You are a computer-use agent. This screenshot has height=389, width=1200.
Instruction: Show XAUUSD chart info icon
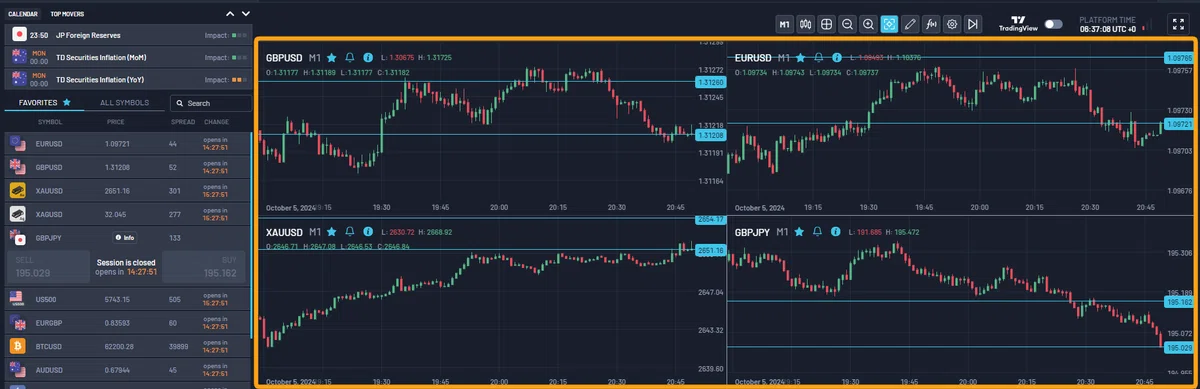(368, 231)
